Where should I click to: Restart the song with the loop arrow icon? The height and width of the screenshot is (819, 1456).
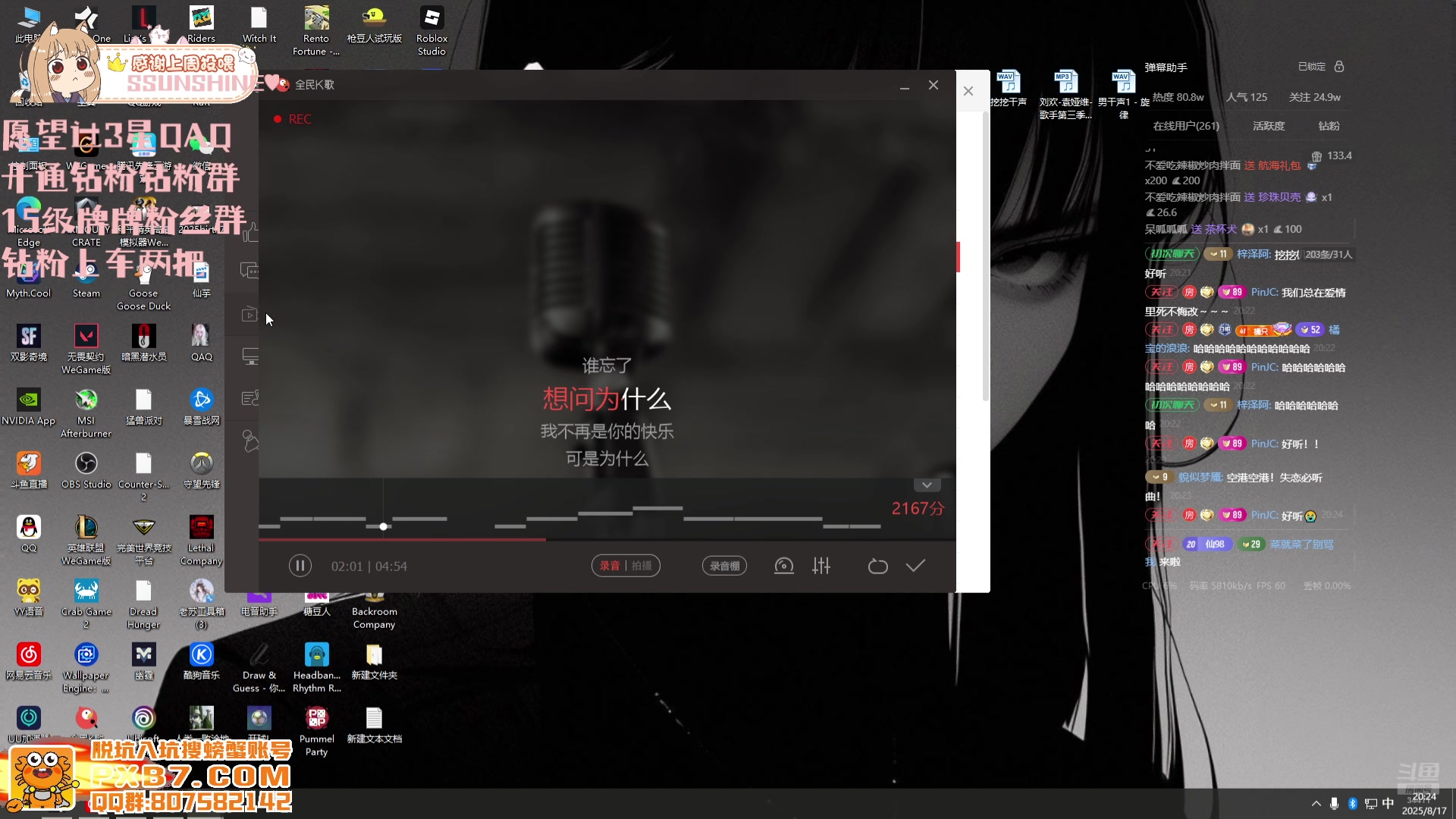[877, 566]
